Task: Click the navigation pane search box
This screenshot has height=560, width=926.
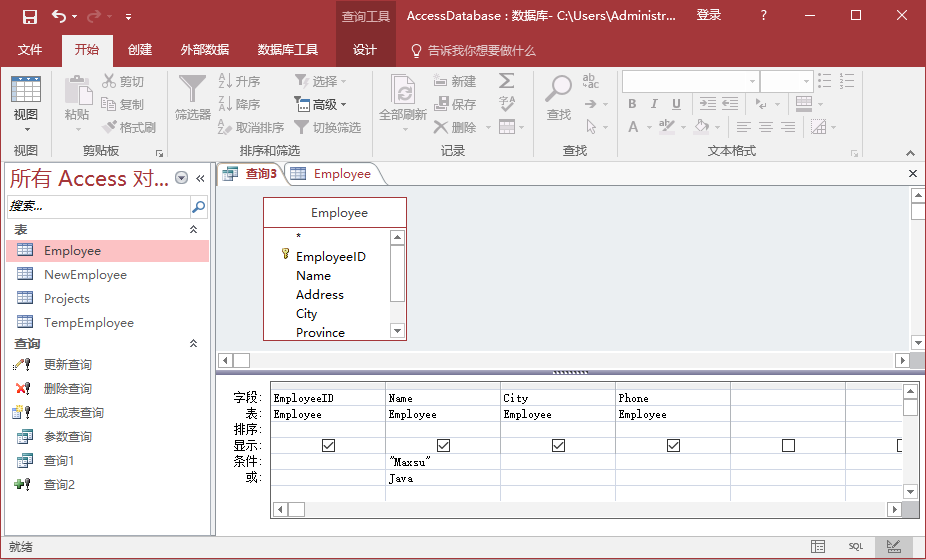Action: [x=98, y=206]
